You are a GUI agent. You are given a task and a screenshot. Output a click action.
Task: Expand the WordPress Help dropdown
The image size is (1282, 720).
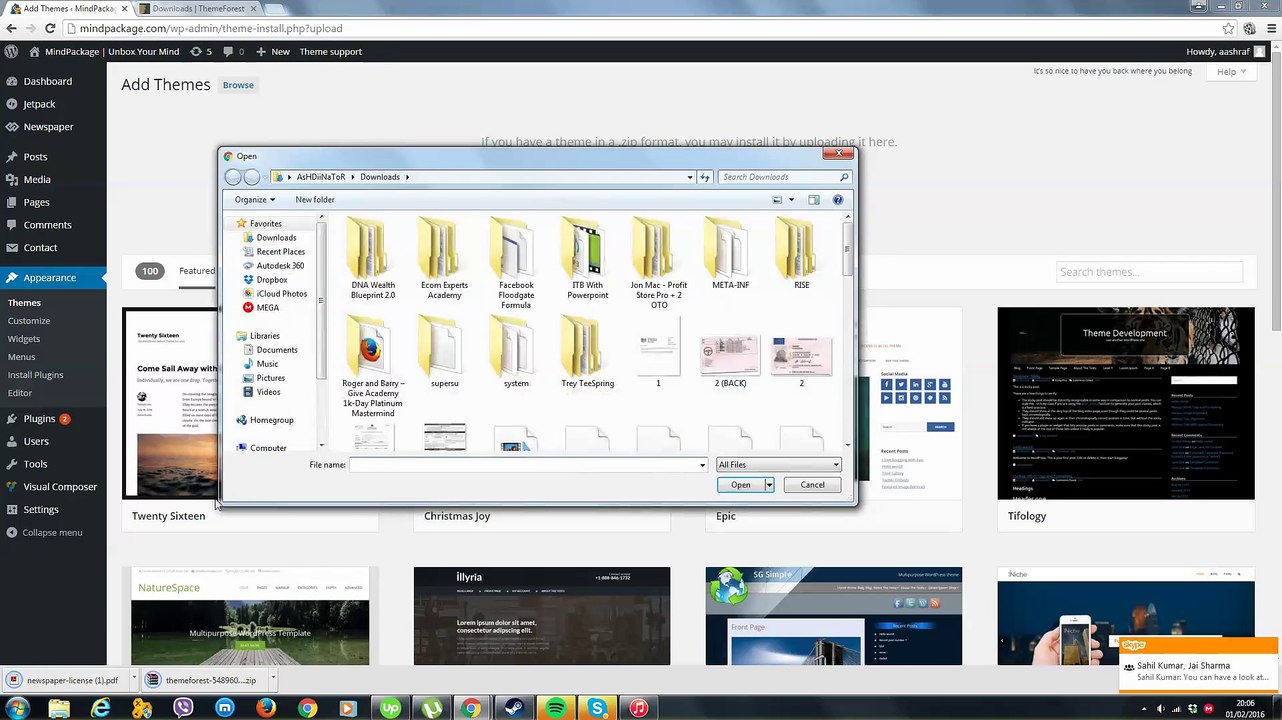1231,72
